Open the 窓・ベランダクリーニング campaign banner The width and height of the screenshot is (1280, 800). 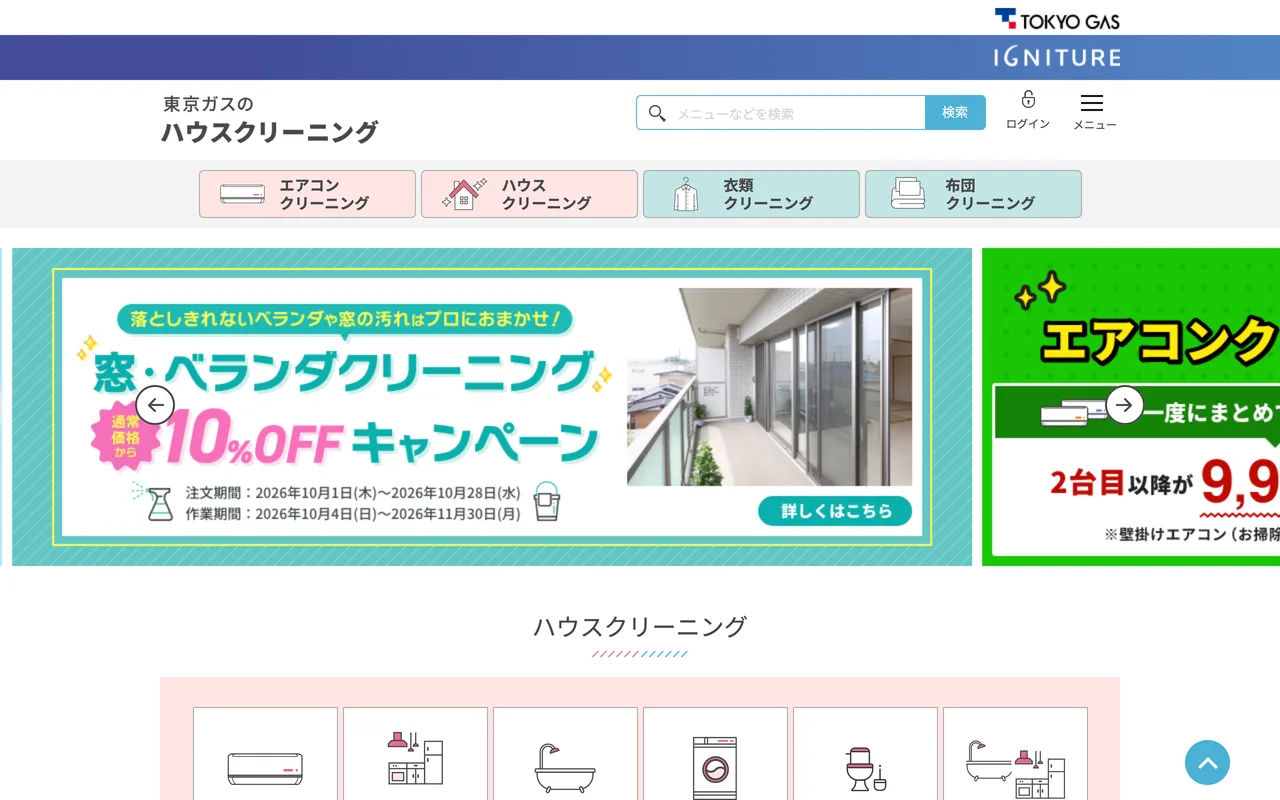click(492, 407)
